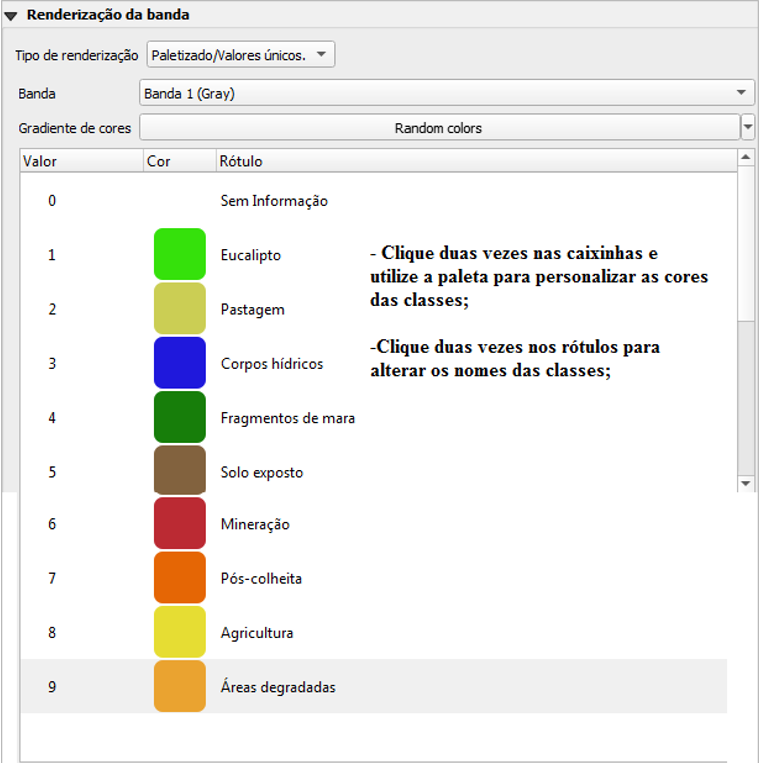The width and height of the screenshot is (760, 763).
Task: Select the Mineração label
Action: pyautogui.click(x=255, y=525)
